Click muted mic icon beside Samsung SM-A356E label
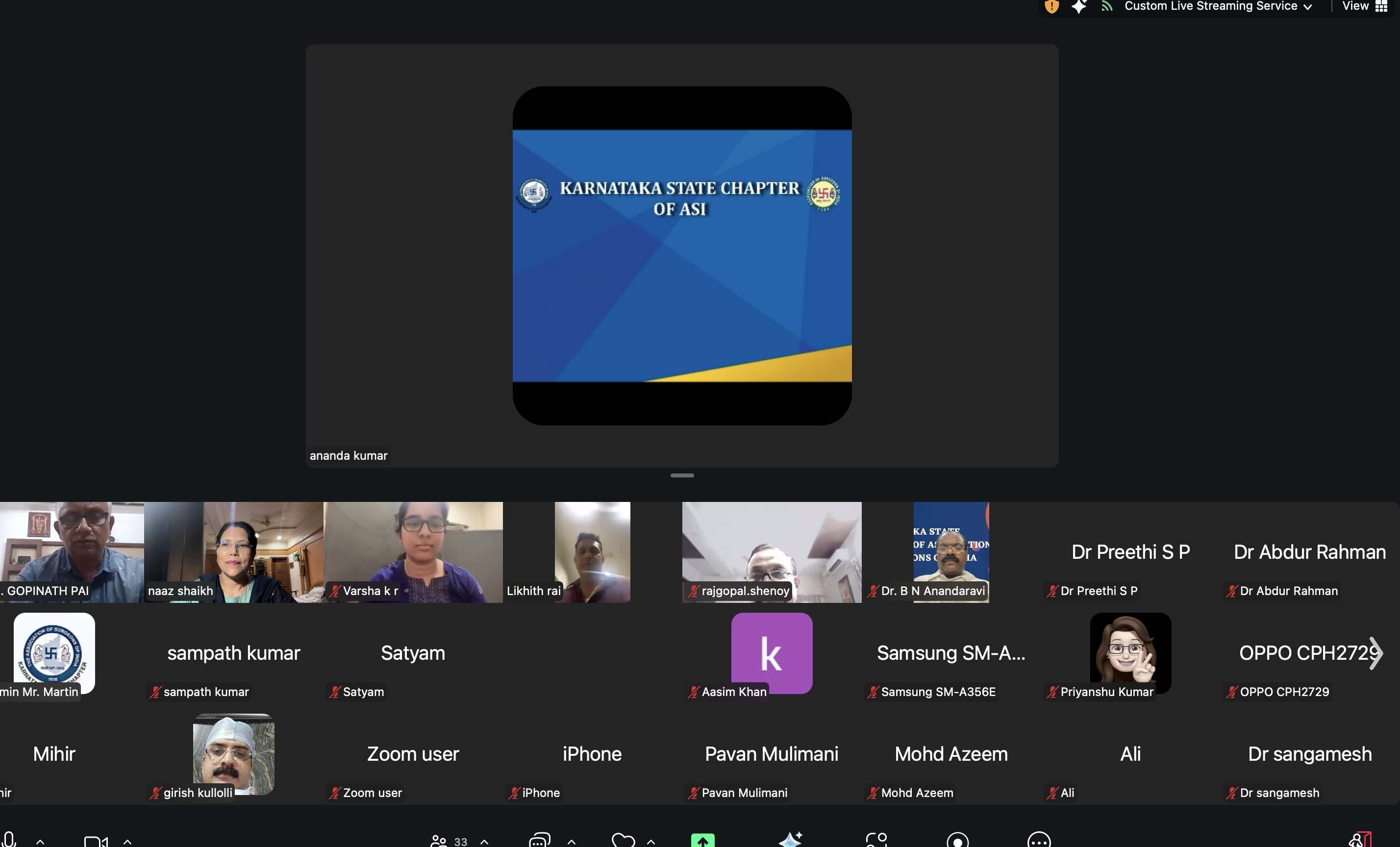 coord(873,693)
